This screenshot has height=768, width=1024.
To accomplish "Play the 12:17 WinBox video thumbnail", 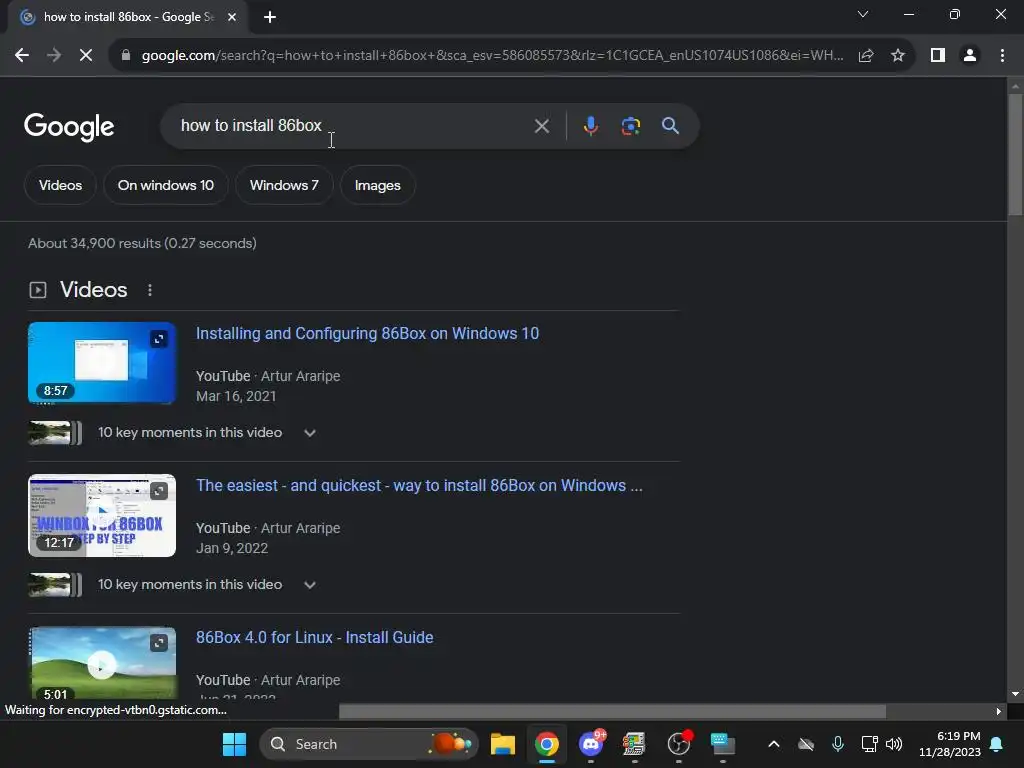I will [x=102, y=515].
